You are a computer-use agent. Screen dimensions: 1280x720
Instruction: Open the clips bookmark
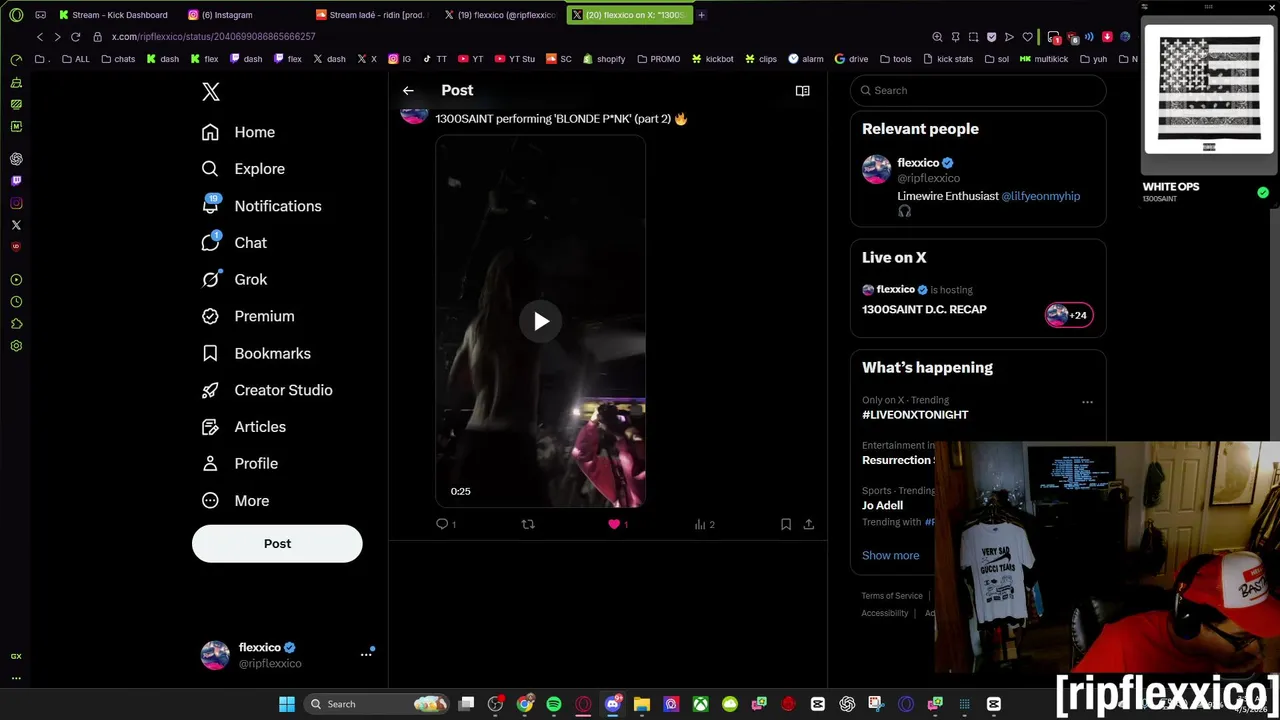(x=761, y=59)
